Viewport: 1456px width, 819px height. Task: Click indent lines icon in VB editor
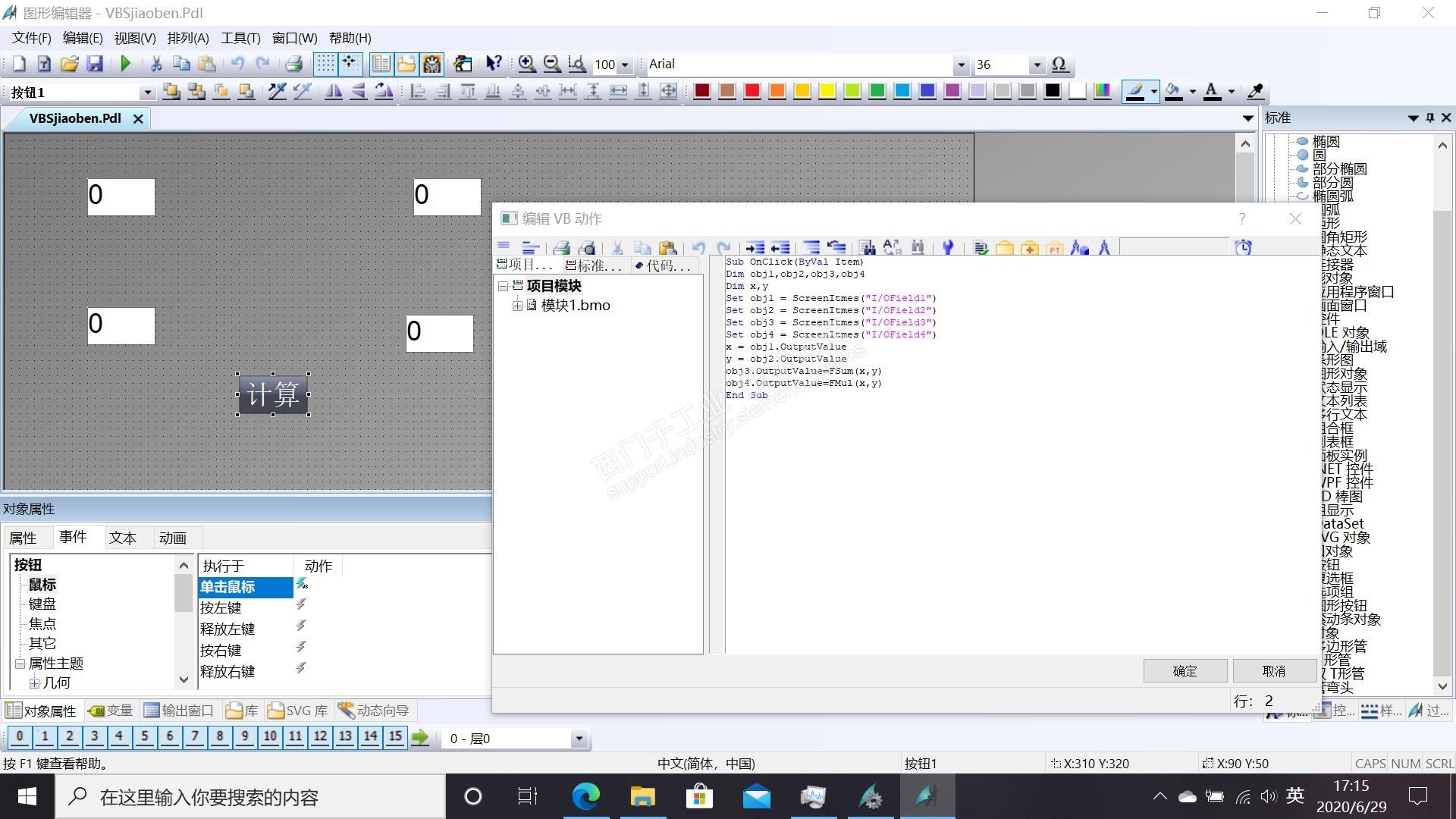(x=755, y=248)
